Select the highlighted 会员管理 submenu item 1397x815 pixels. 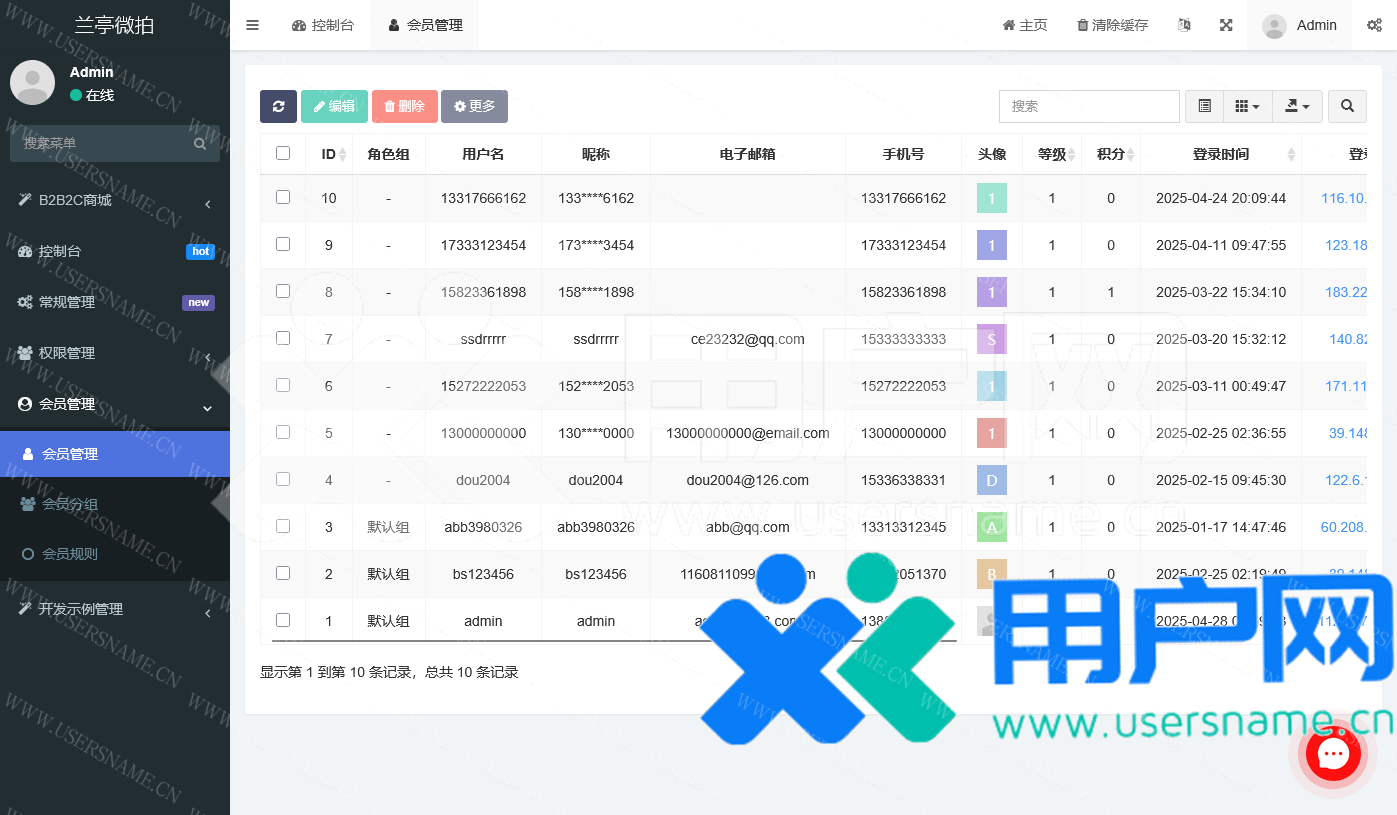pyautogui.click(x=115, y=454)
